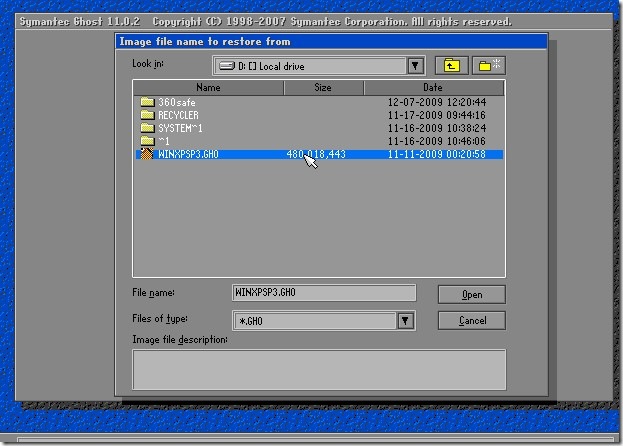Click the File name label
This screenshot has width=623, height=446.
pyautogui.click(x=153, y=293)
